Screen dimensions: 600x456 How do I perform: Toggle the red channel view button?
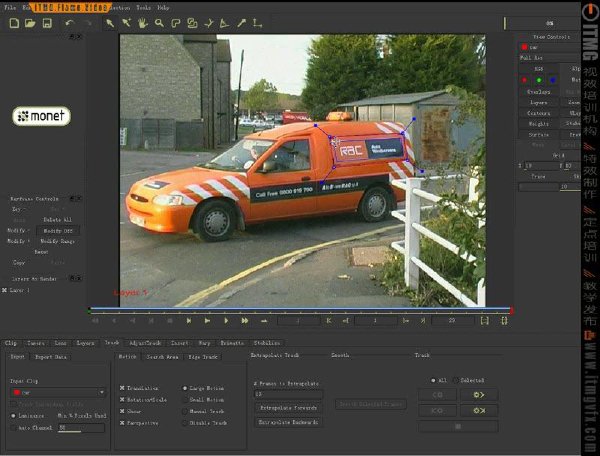pyautogui.click(x=524, y=80)
